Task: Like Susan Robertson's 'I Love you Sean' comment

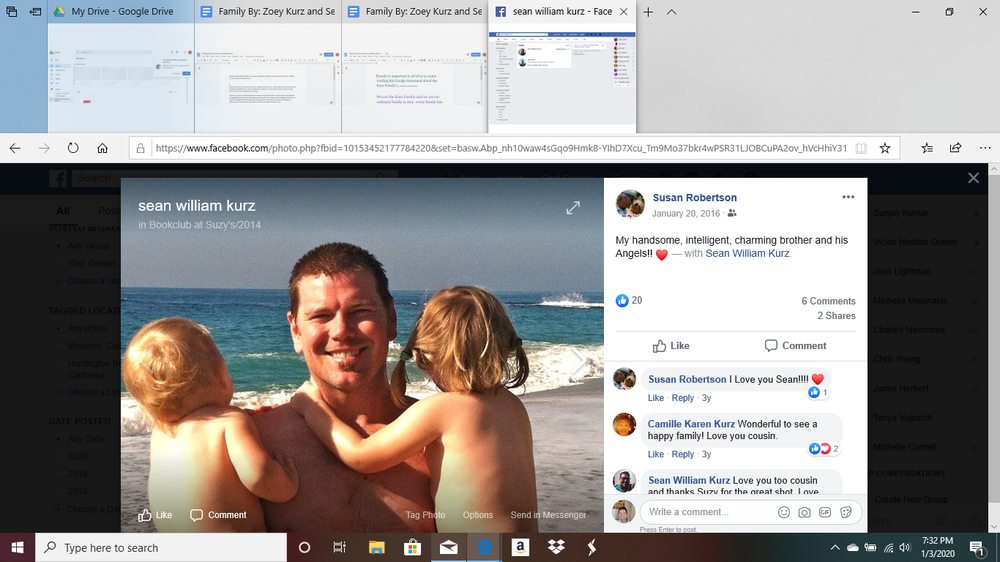Action: pos(655,398)
